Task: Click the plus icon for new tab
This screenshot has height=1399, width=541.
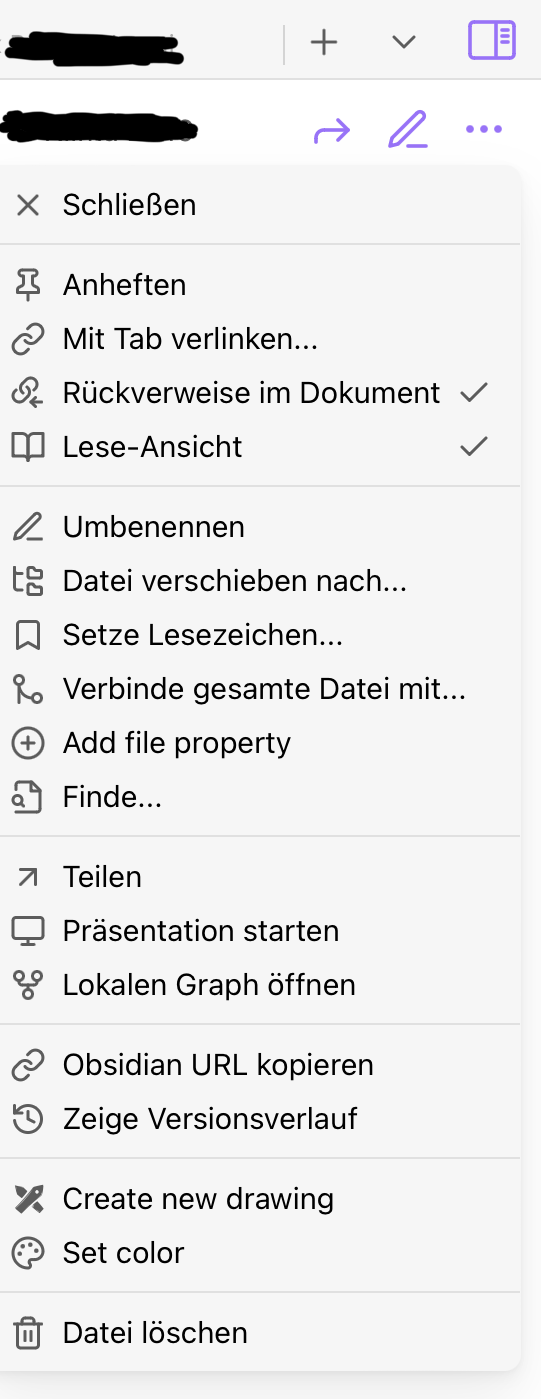Action: click(324, 42)
